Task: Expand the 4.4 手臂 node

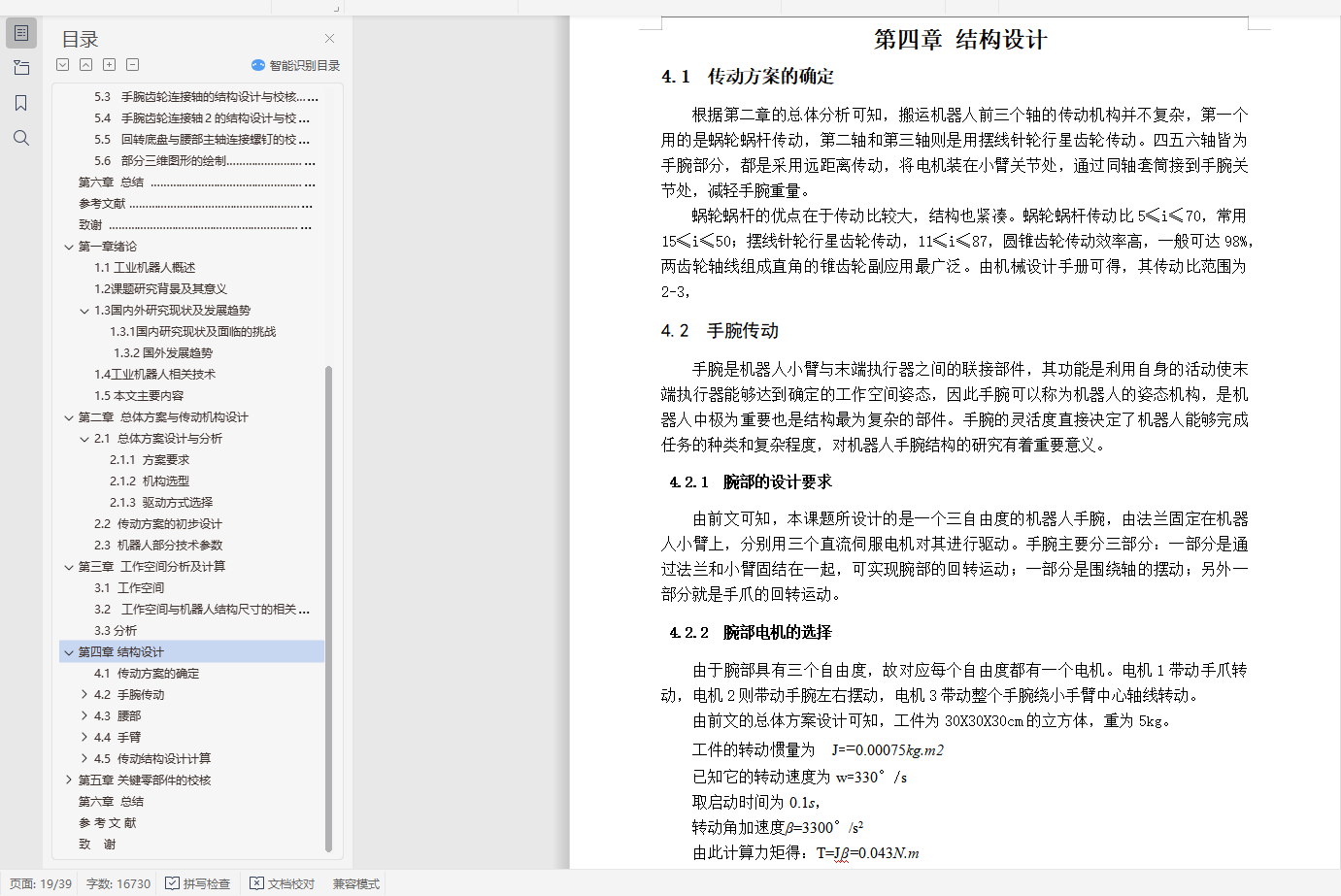Action: 84,738
